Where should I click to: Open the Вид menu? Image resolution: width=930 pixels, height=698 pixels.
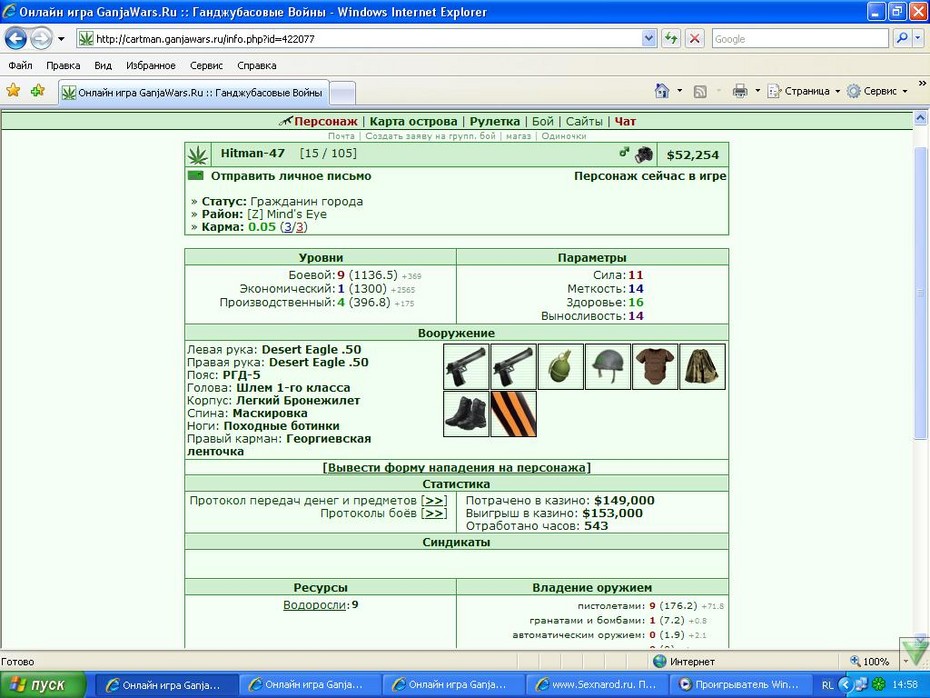point(103,65)
